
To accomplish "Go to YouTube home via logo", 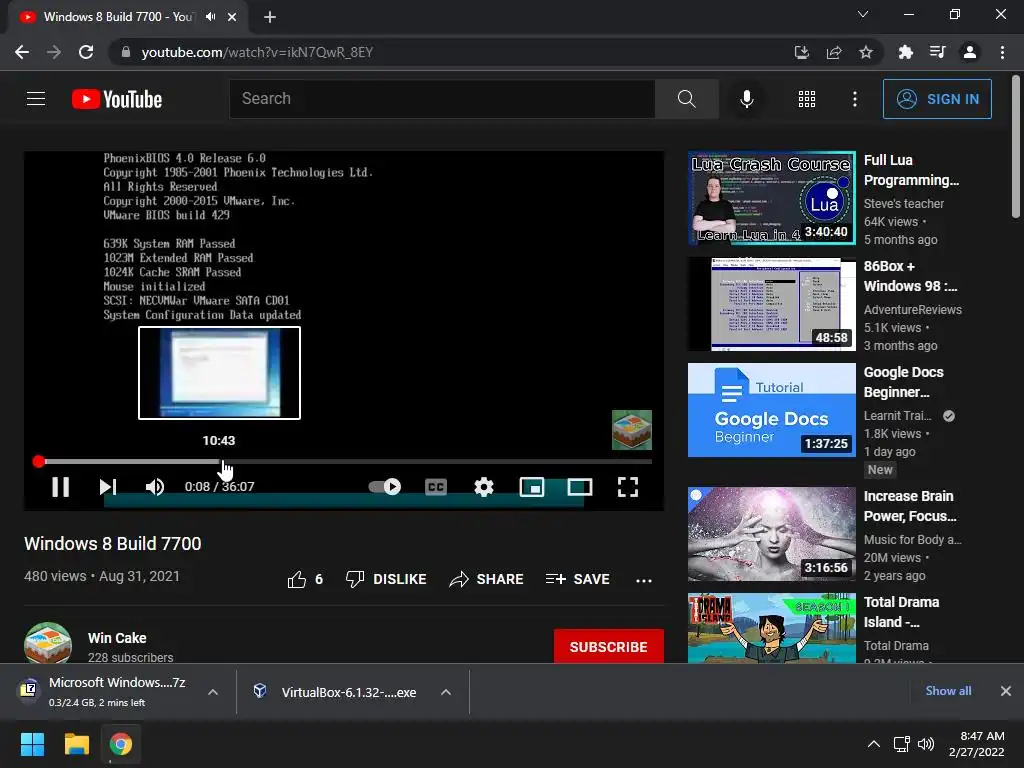I will 117,99.
